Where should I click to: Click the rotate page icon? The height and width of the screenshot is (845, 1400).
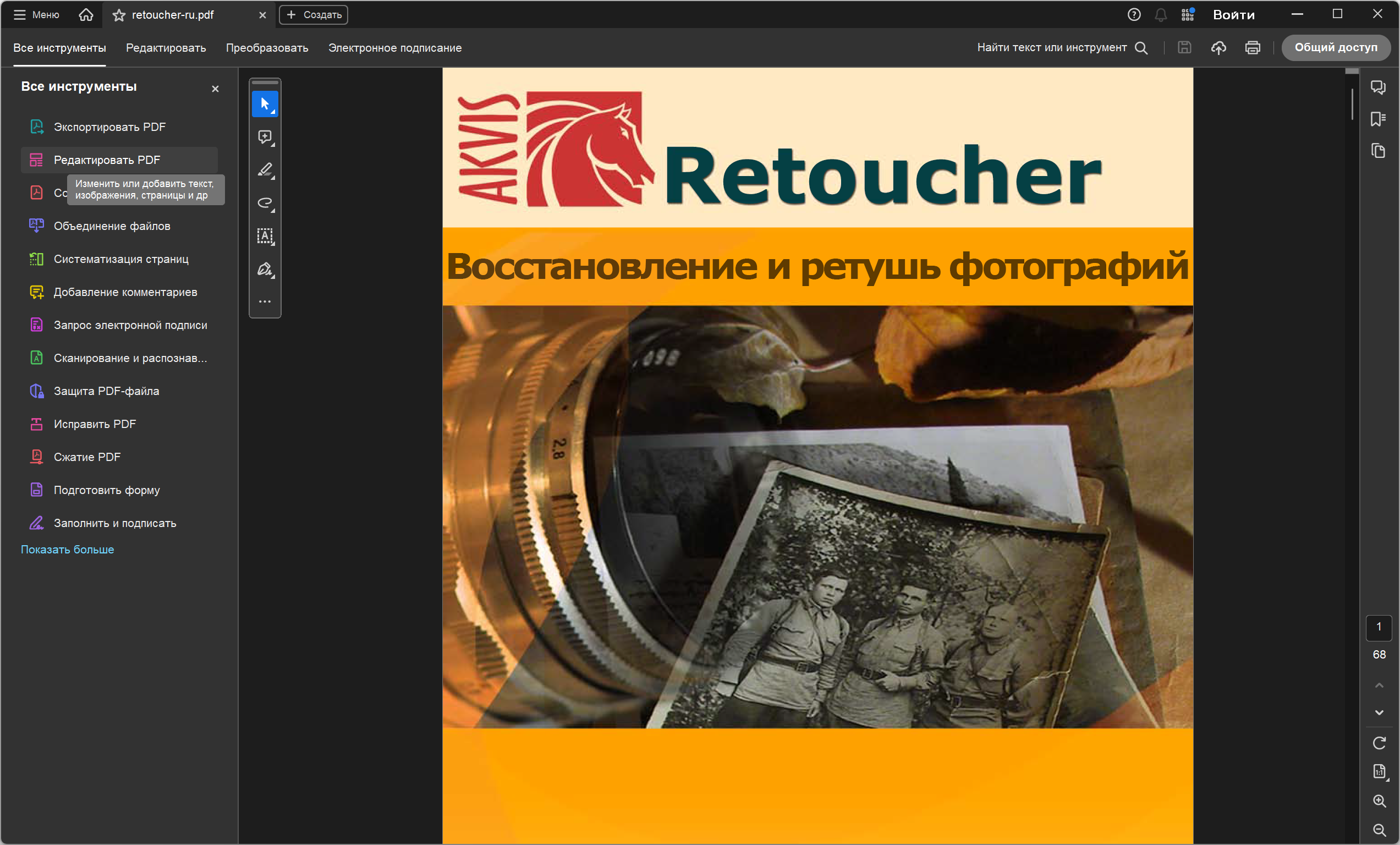[1379, 743]
